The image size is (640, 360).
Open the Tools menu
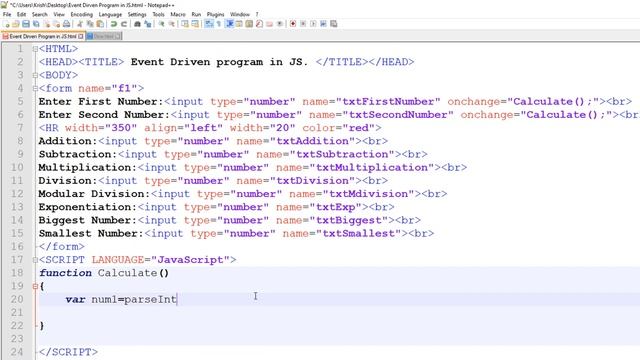(x=158, y=14)
